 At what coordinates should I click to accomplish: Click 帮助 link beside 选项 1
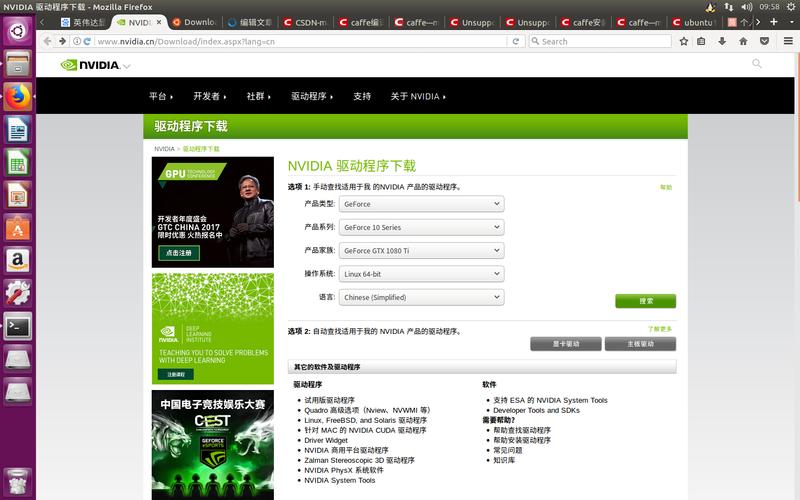(666, 187)
